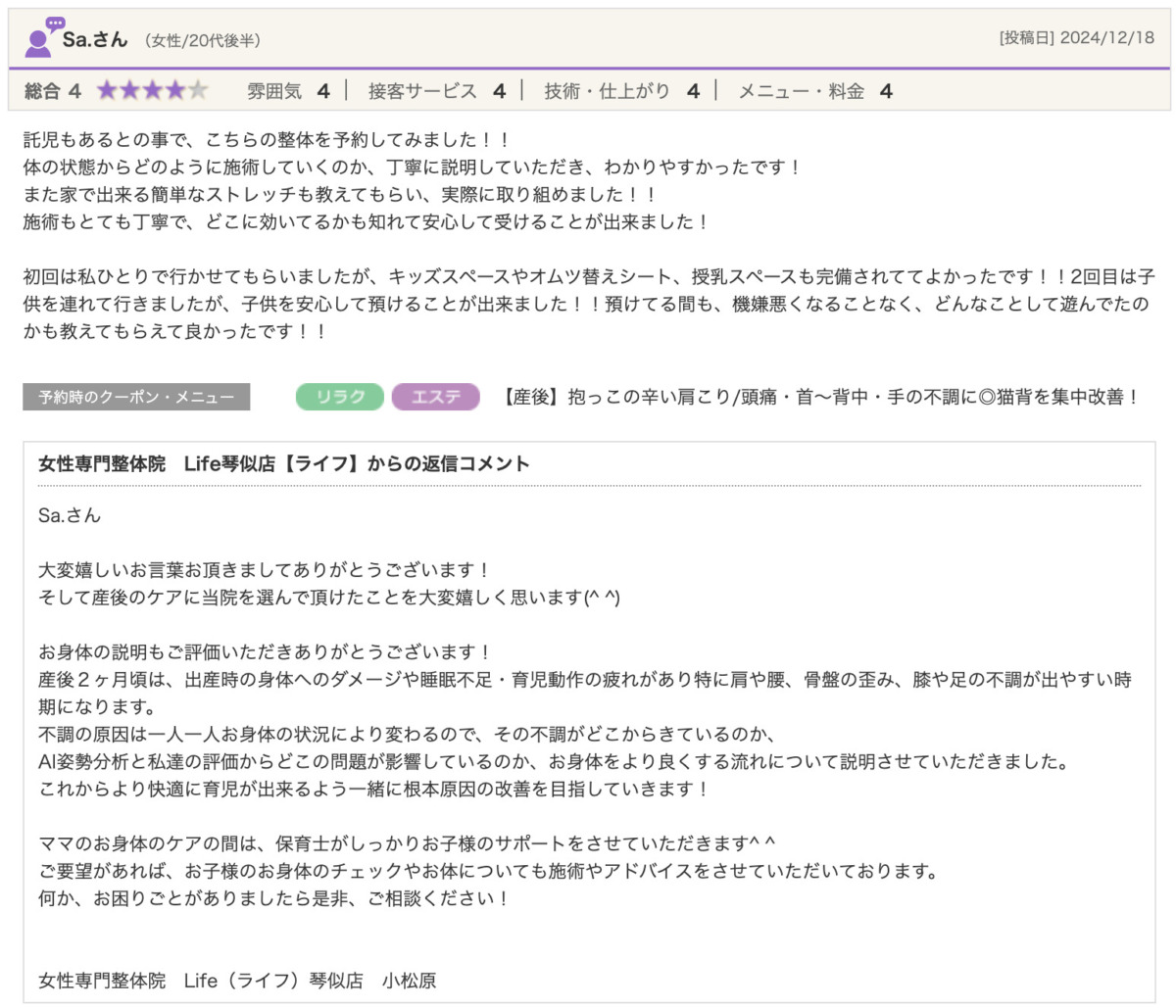
Task: Click the 投稿日 2024/12/18 date
Action: (1076, 38)
